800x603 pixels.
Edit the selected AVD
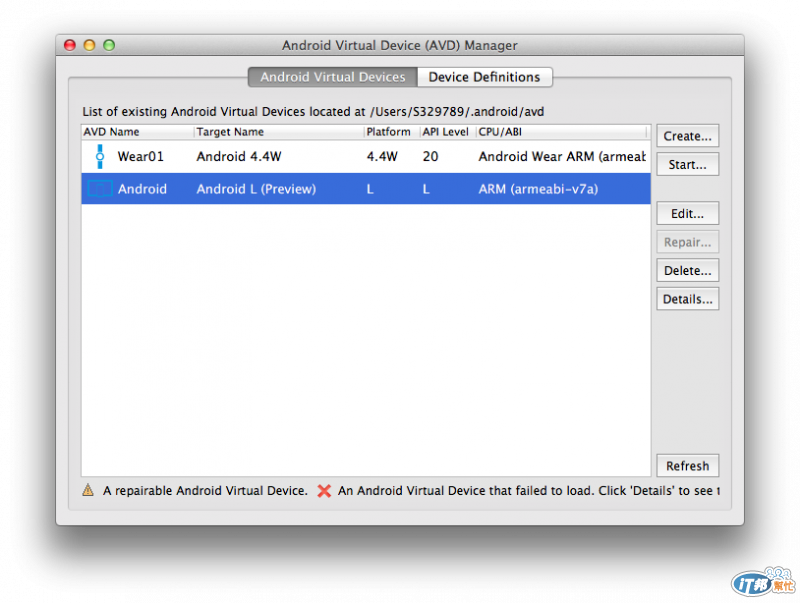(687, 214)
